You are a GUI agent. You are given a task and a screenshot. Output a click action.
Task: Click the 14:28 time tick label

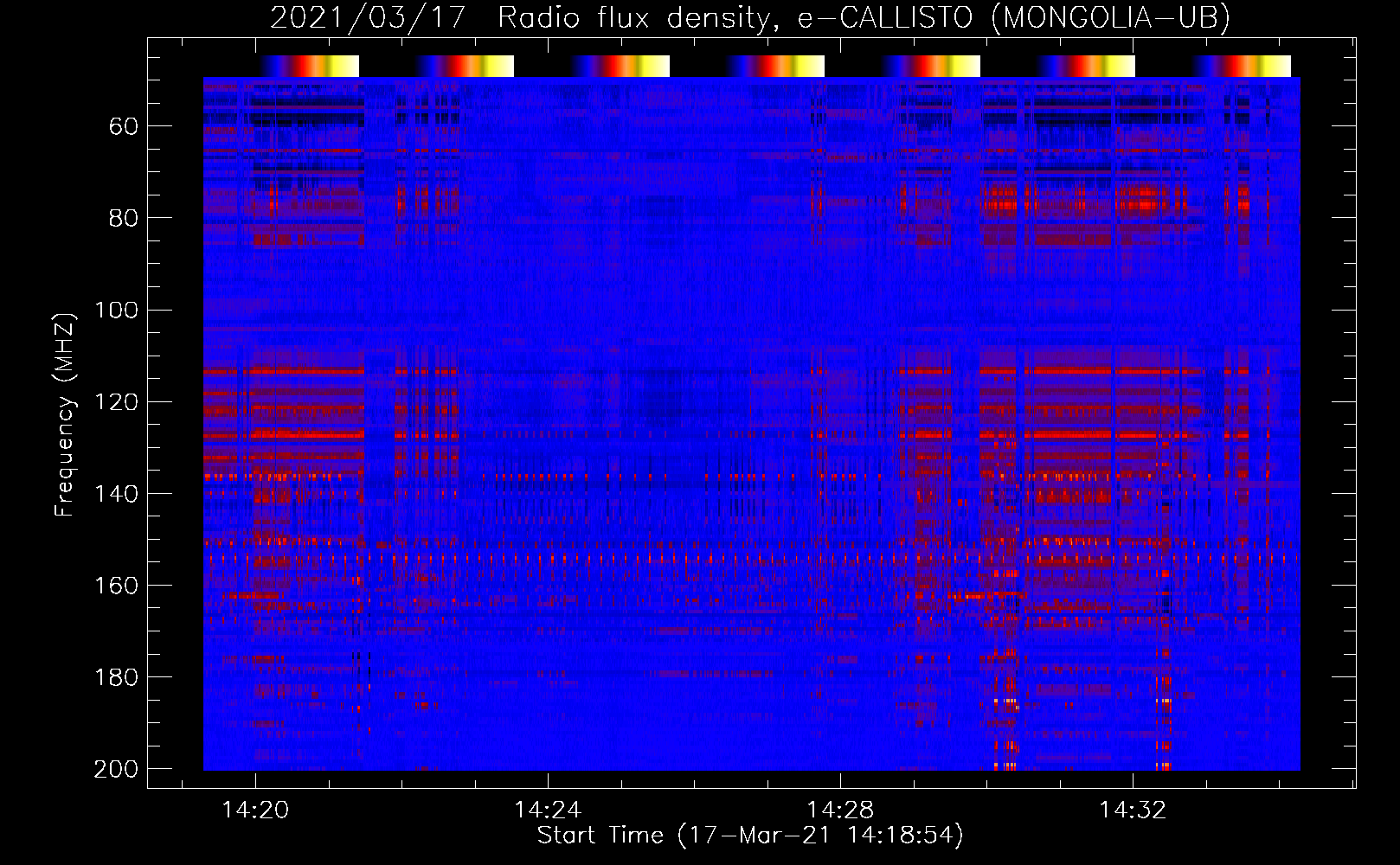click(840, 810)
